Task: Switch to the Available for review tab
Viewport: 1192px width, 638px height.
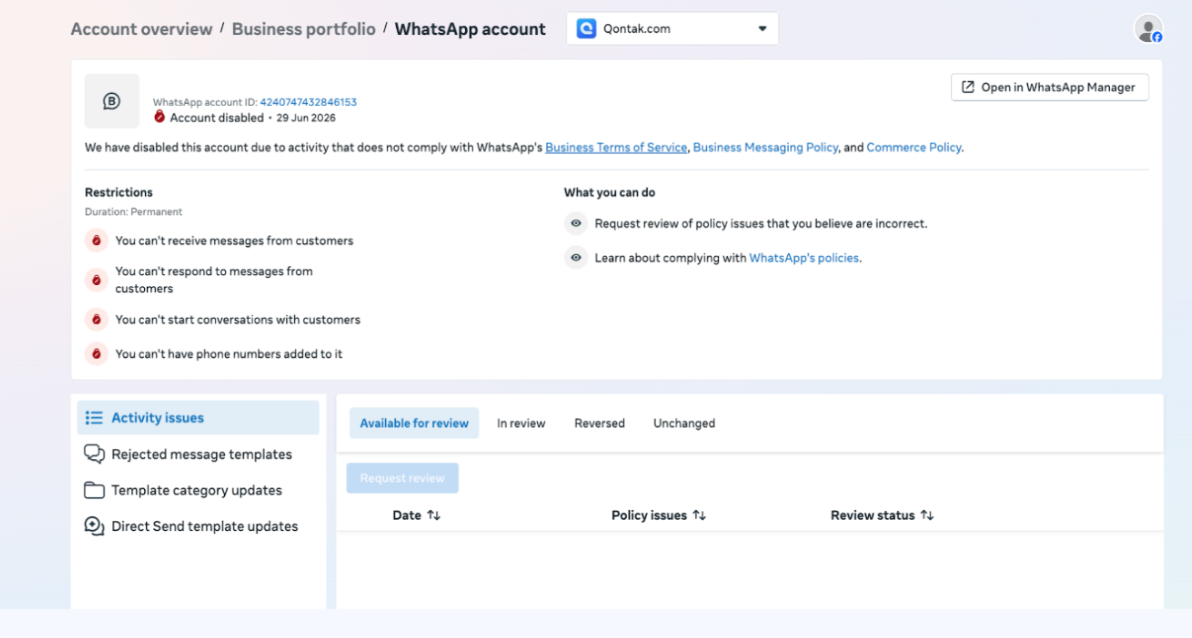Action: [x=414, y=424]
